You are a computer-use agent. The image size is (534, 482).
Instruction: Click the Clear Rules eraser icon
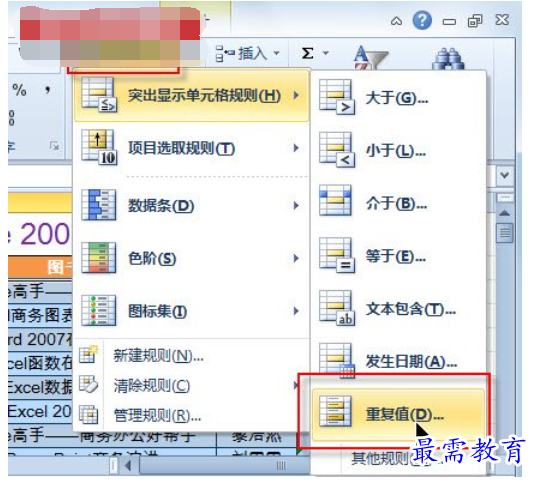pyautogui.click(x=89, y=384)
